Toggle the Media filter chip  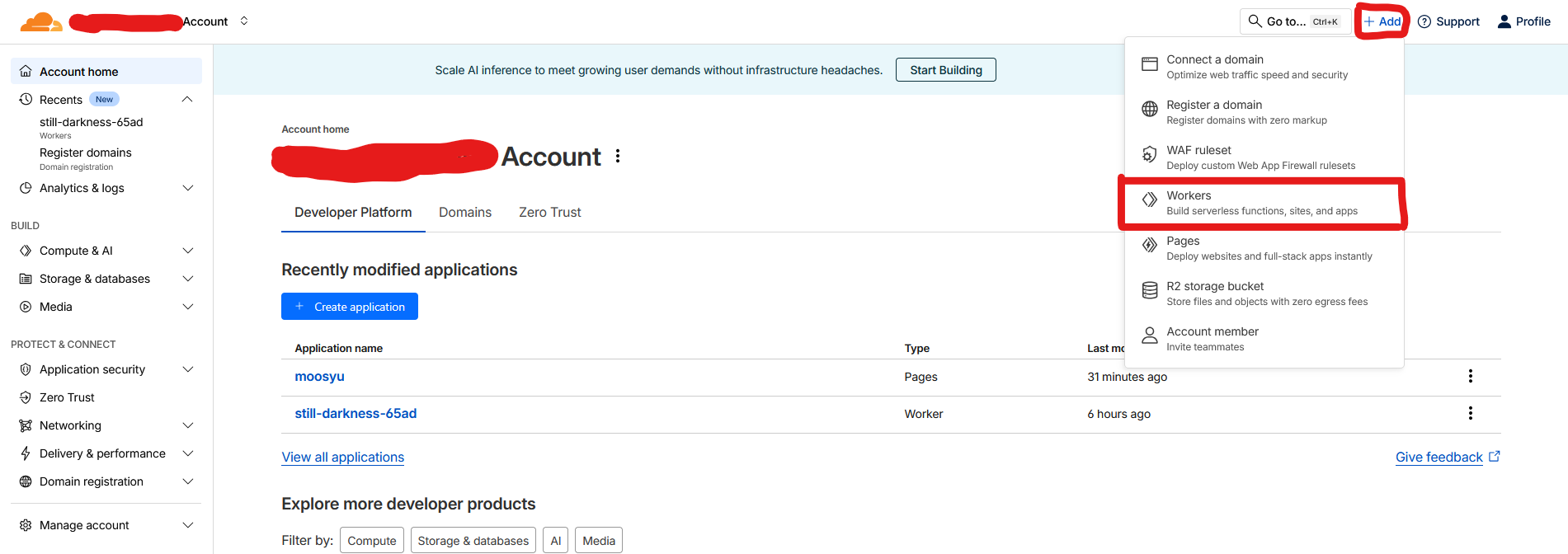pyautogui.click(x=598, y=541)
